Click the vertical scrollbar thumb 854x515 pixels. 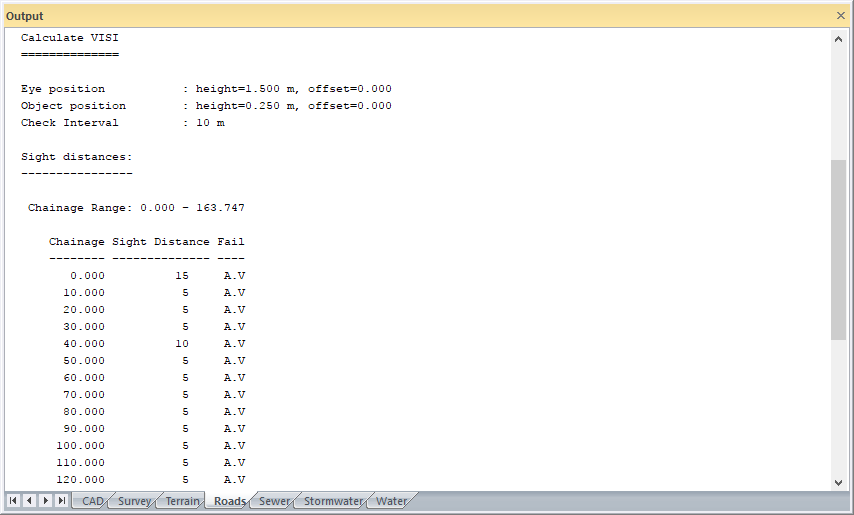[838, 250]
